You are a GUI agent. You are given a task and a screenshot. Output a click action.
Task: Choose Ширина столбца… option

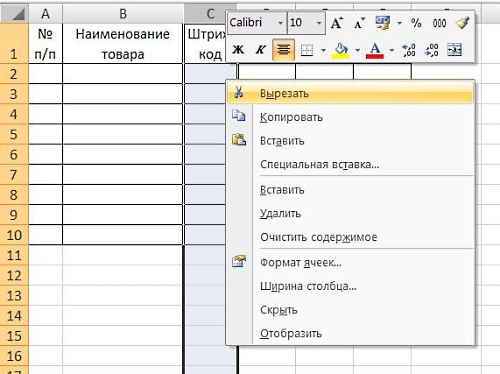(308, 286)
